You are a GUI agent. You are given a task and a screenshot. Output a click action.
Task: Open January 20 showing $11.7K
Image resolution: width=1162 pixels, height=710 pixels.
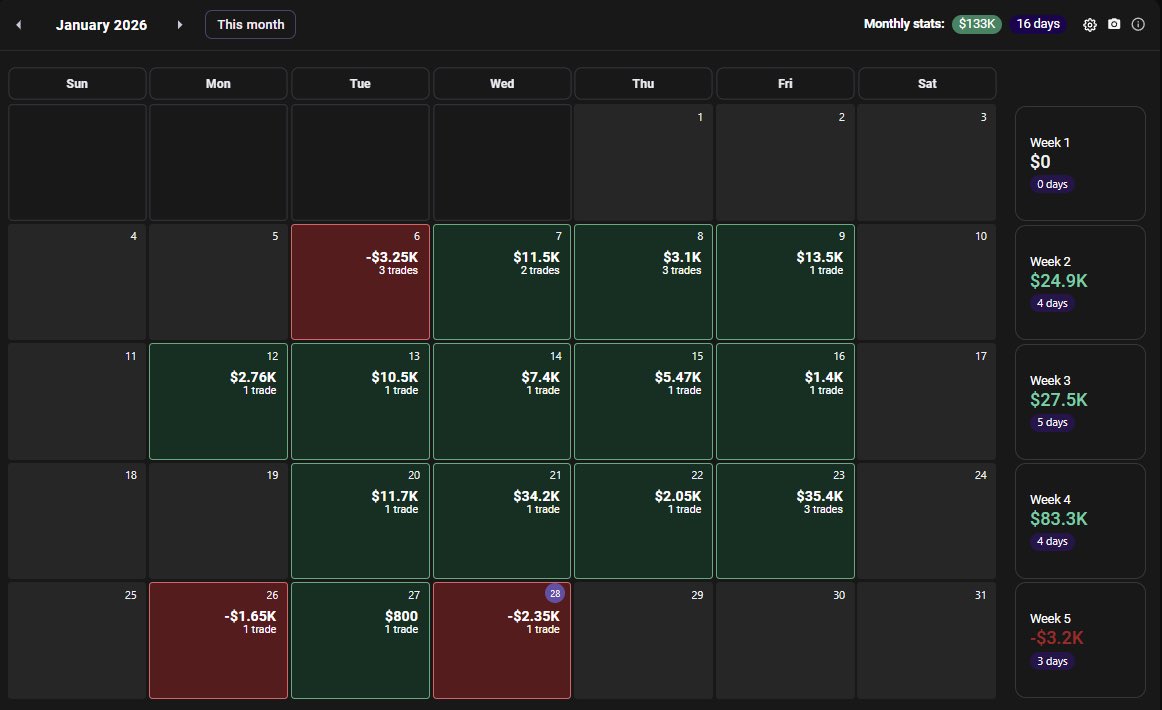(360, 520)
